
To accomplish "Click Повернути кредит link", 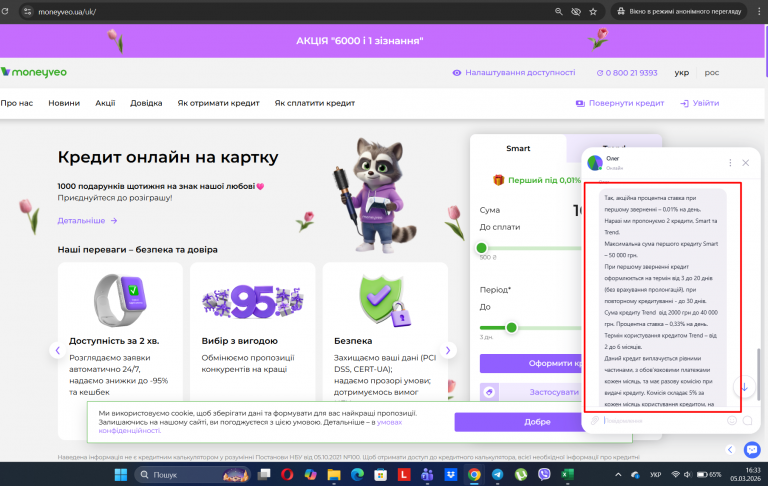I will click(620, 103).
